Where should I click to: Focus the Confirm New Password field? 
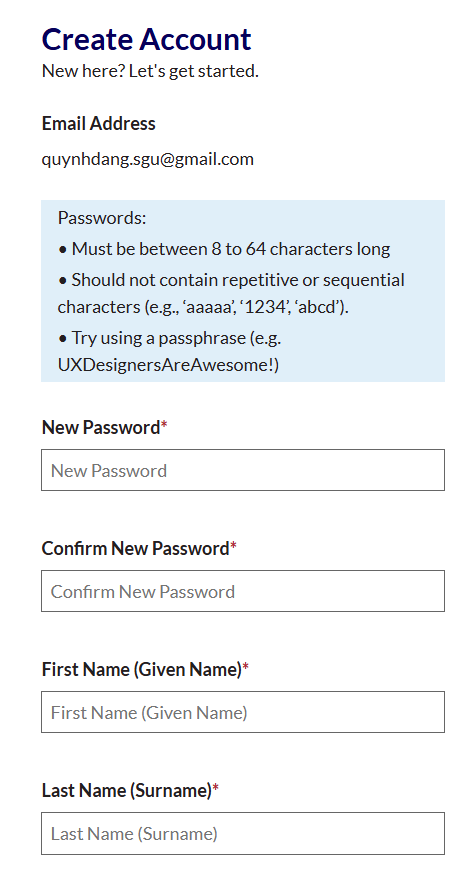[x=243, y=591]
